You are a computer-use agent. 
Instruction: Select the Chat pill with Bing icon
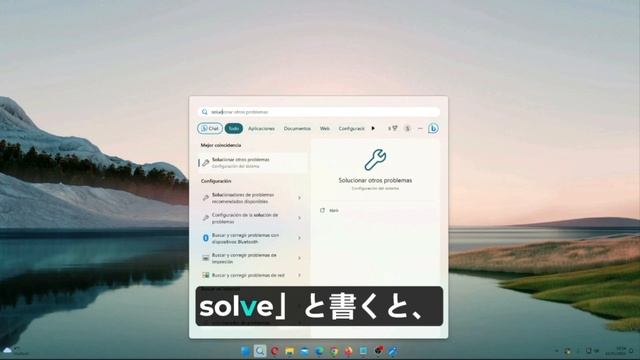210,129
